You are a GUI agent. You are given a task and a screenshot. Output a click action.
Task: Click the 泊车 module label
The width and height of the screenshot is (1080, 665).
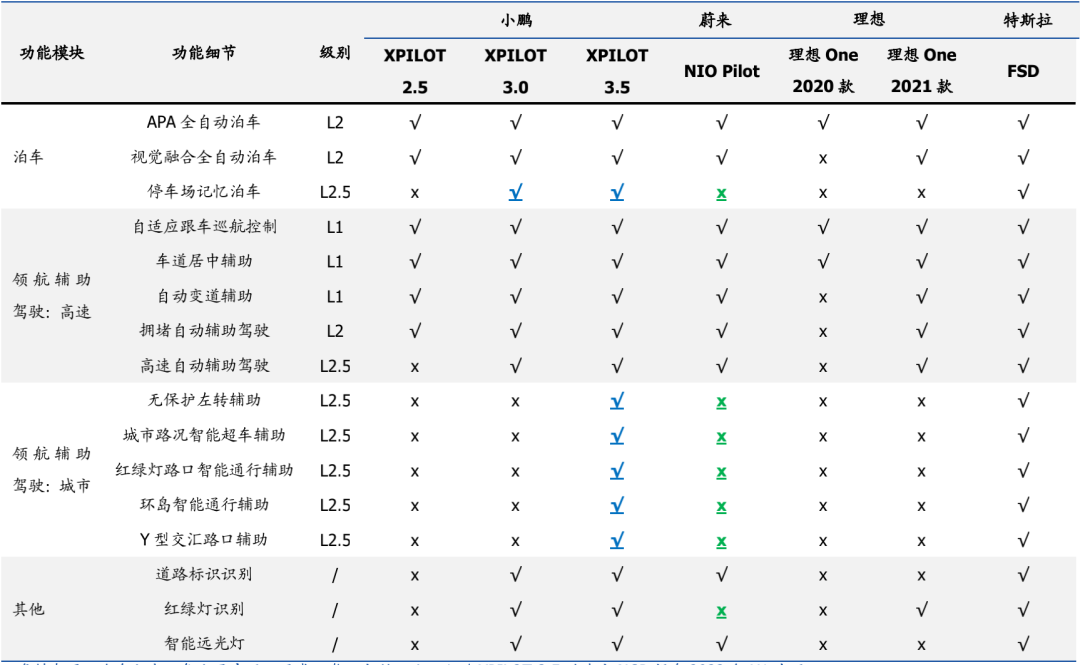coord(28,157)
